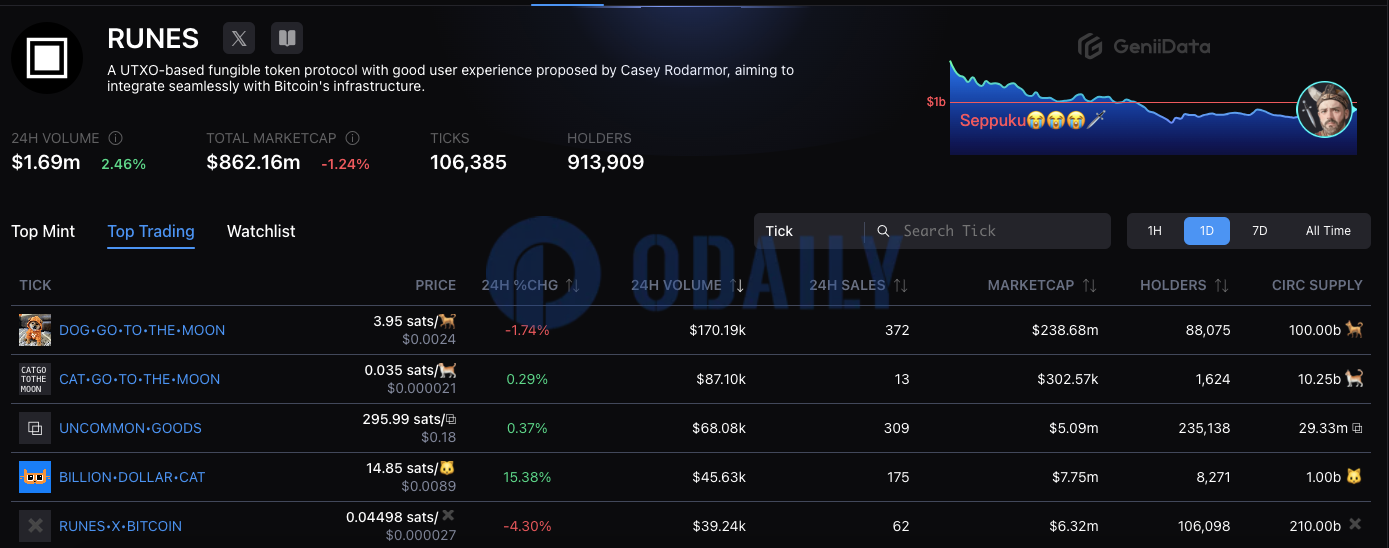Click the 3.95 sats price cell
The height and width of the screenshot is (548, 1389).
pyautogui.click(x=414, y=321)
